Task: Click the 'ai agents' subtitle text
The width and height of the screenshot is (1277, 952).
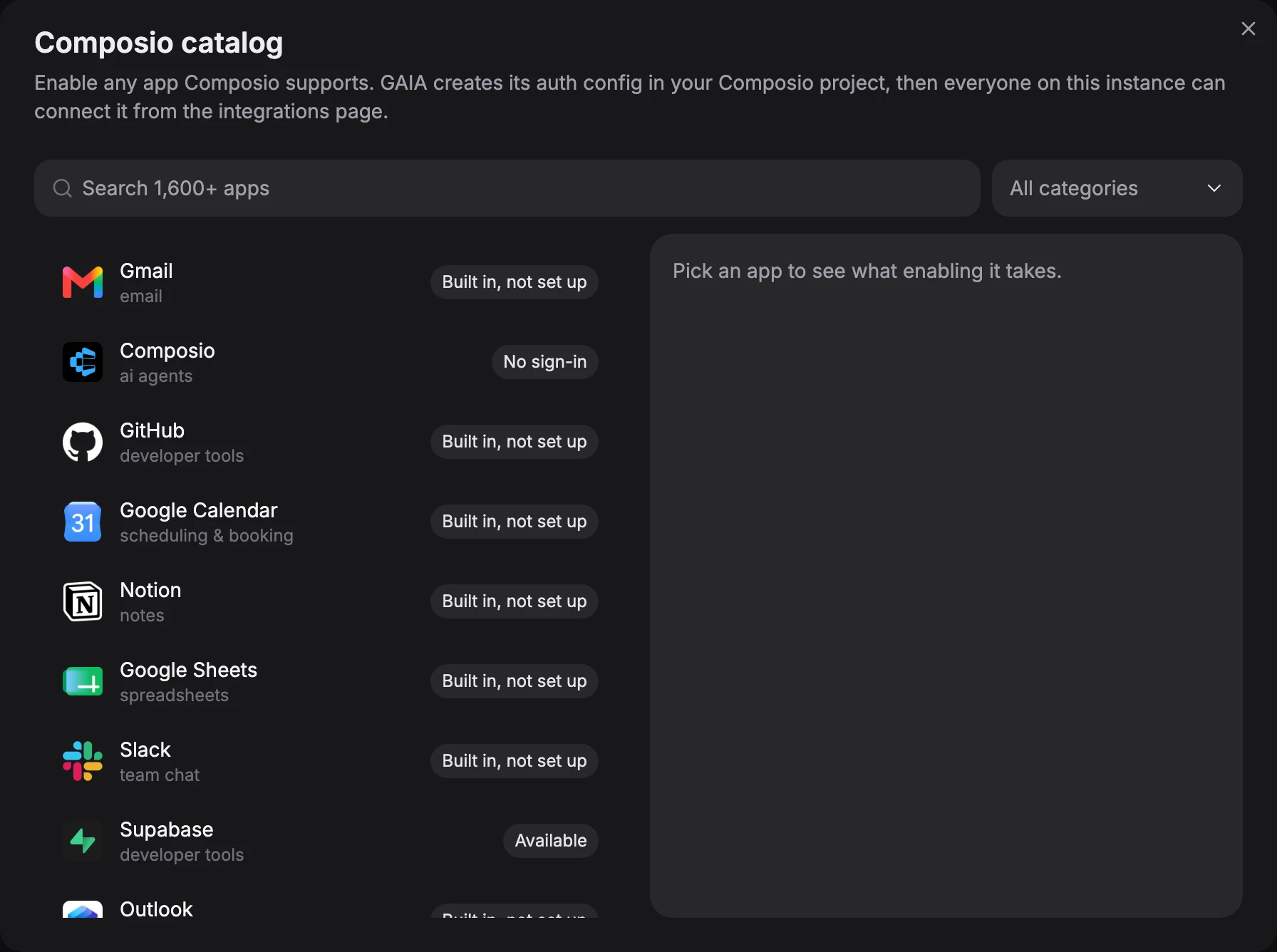Action: pyautogui.click(x=156, y=376)
